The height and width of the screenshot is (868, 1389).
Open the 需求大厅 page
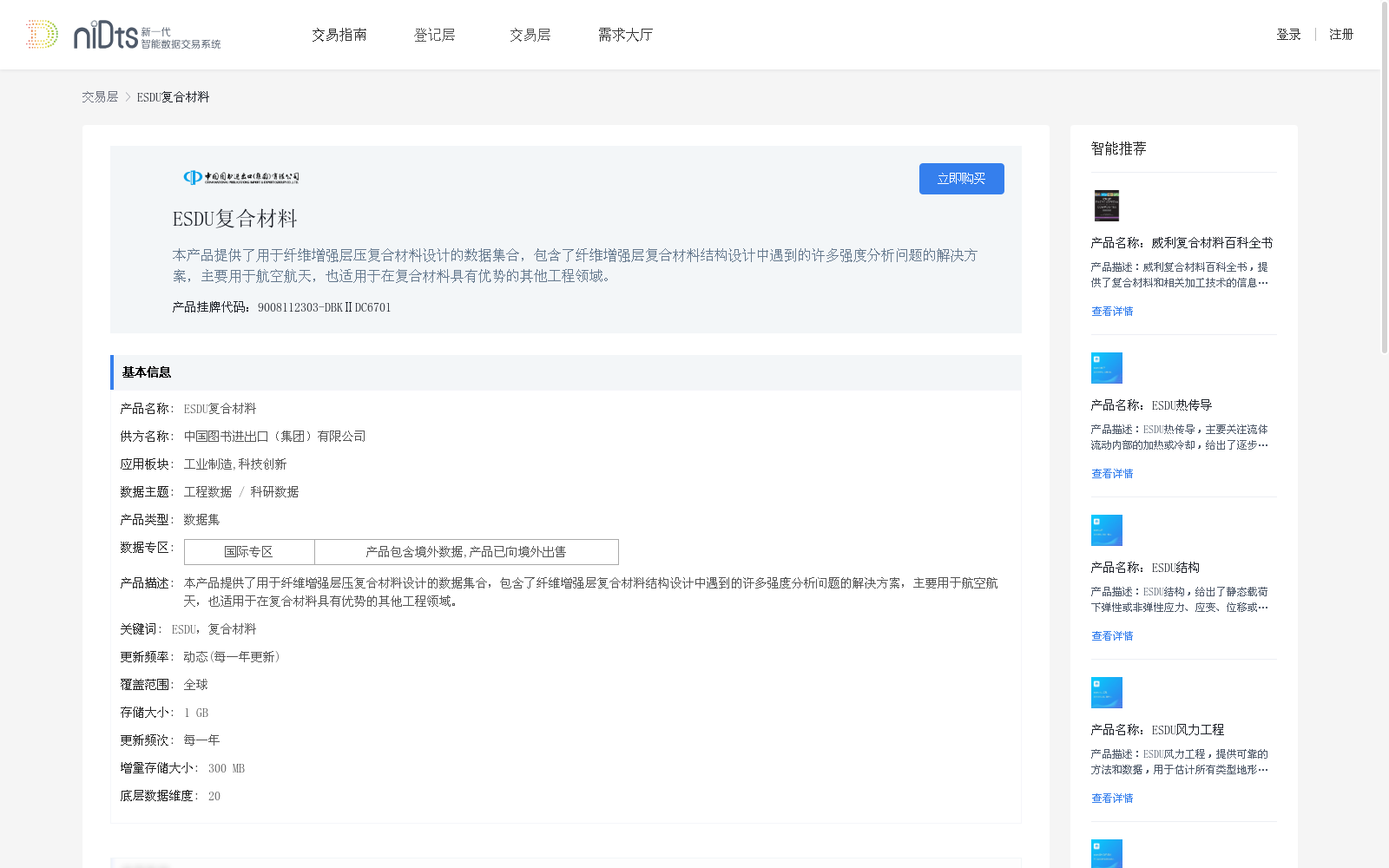[x=625, y=35]
